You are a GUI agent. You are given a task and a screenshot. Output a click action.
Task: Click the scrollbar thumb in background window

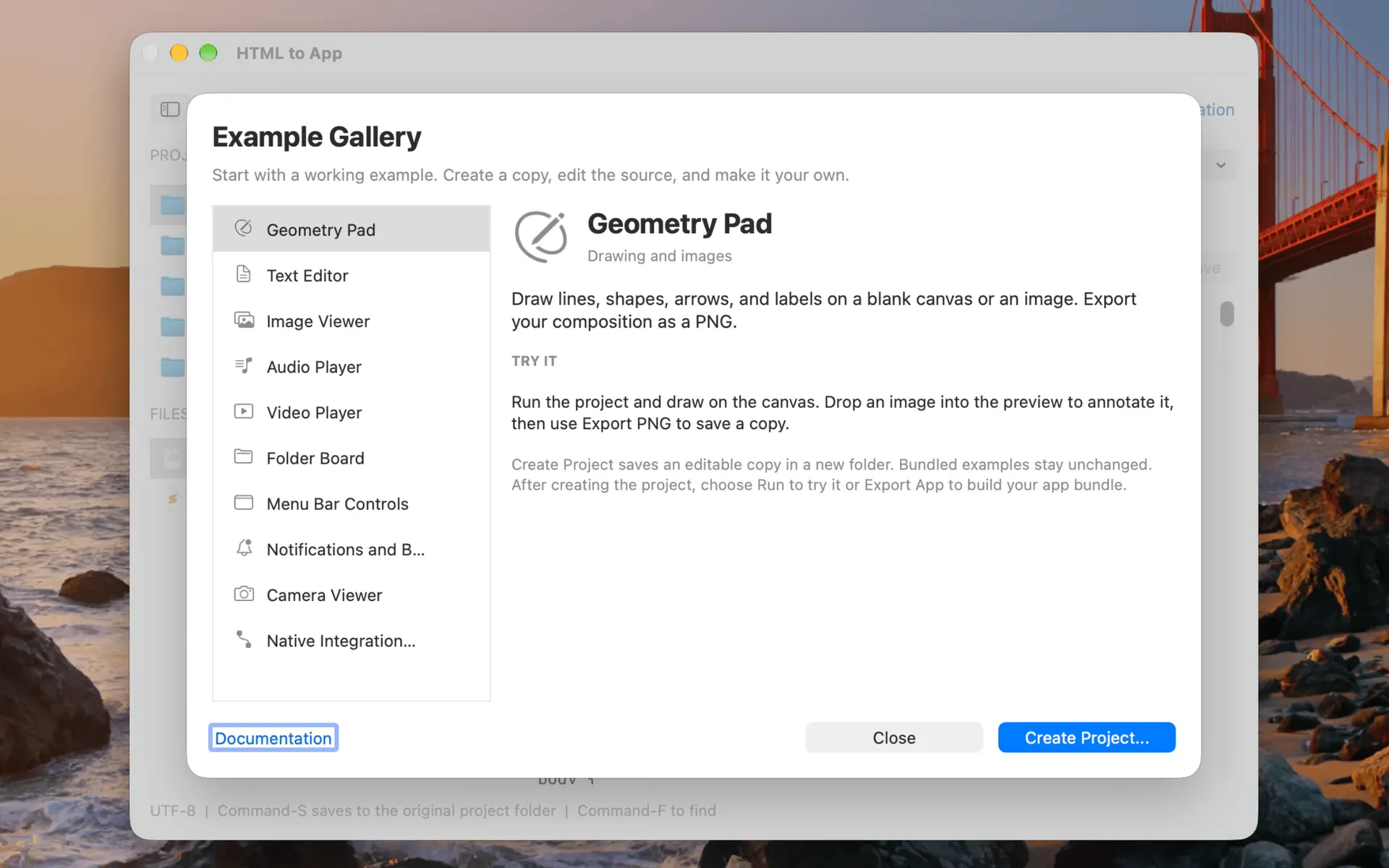pos(1227,314)
